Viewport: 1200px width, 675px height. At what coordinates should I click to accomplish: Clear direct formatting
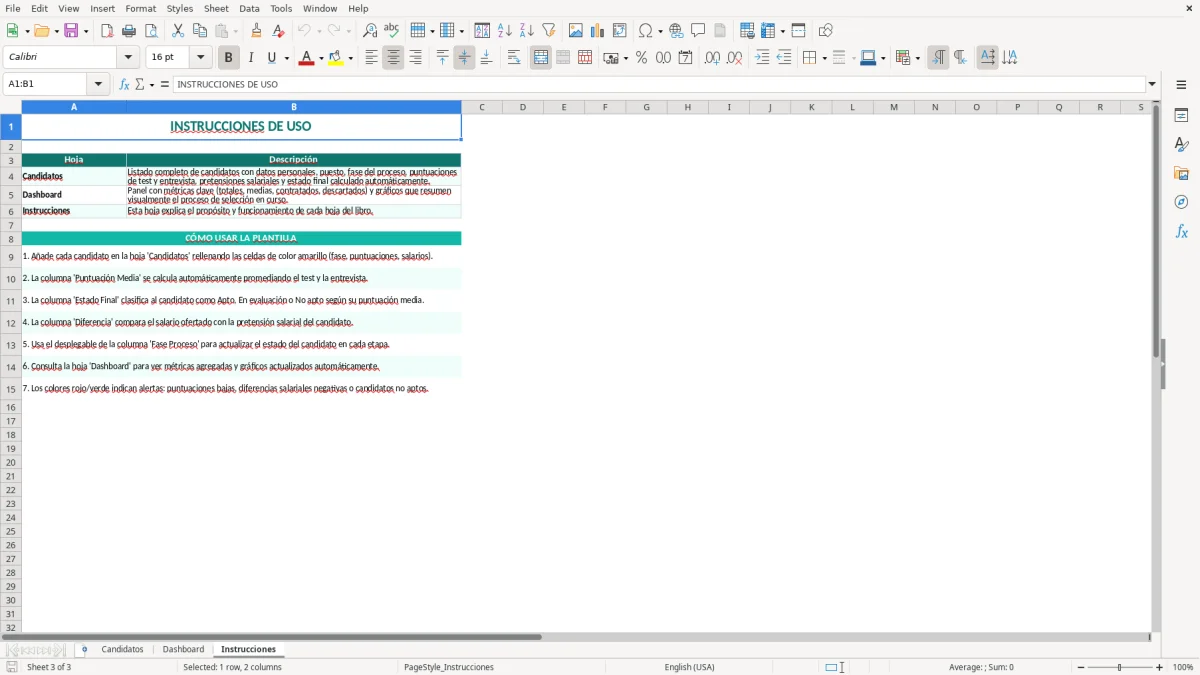coord(279,31)
